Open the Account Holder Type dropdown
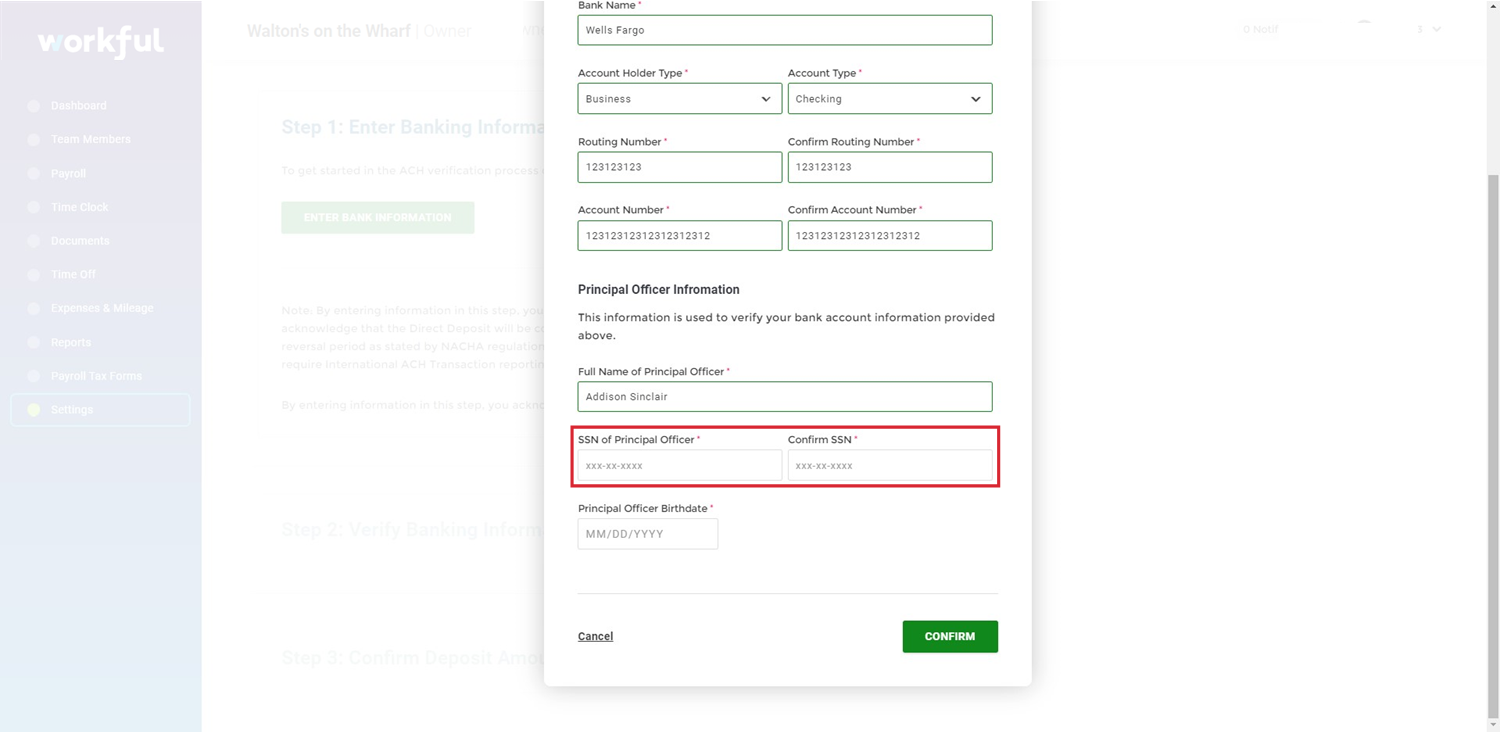 tap(680, 99)
